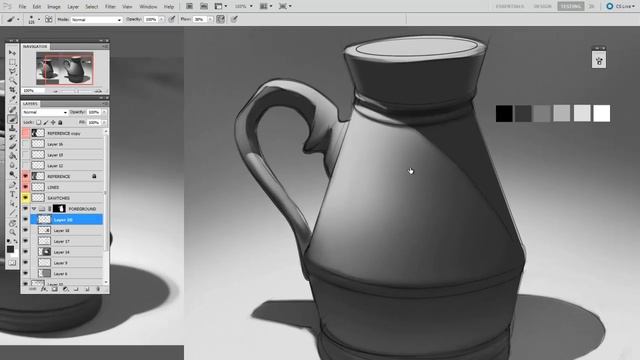Select the Zoom tool in toolbox

point(12,232)
